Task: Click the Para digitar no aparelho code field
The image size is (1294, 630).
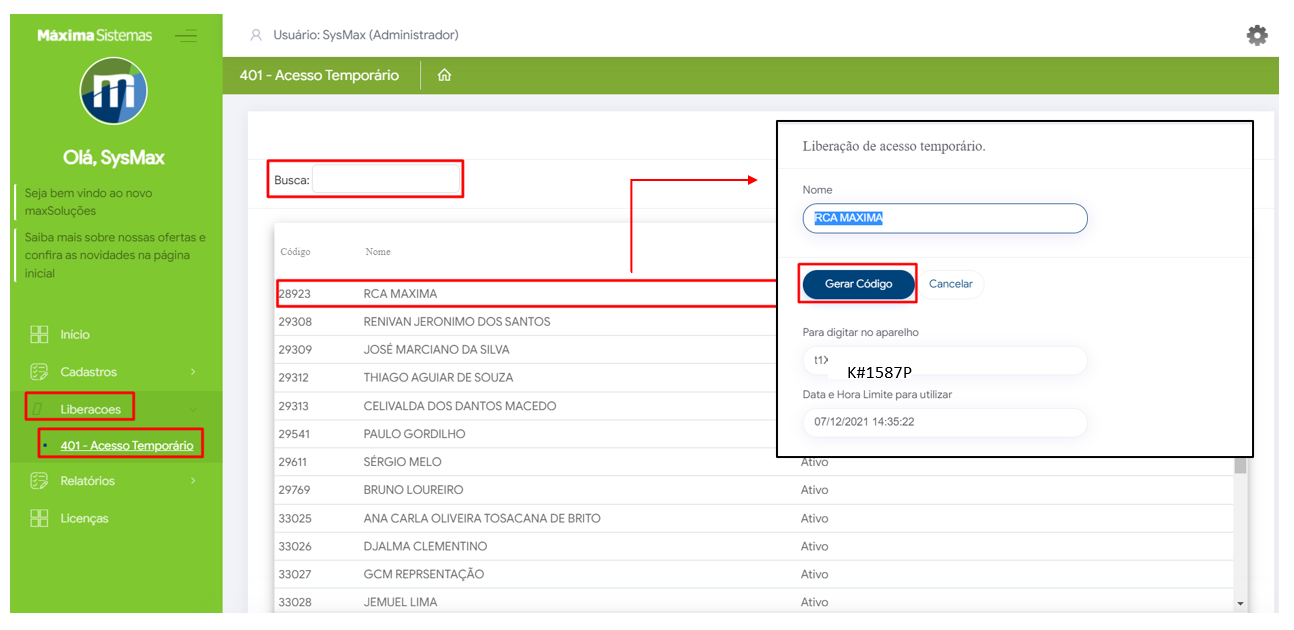Action: (944, 360)
